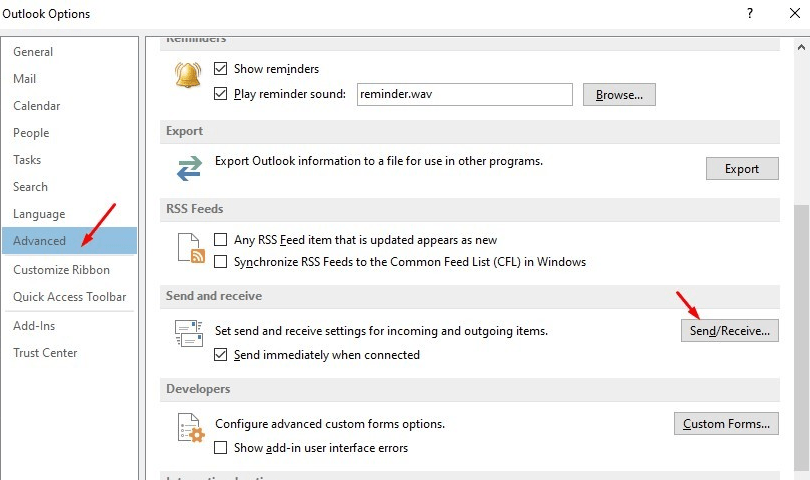Click the RSS feed document icon
810x480 pixels.
pyautogui.click(x=191, y=248)
